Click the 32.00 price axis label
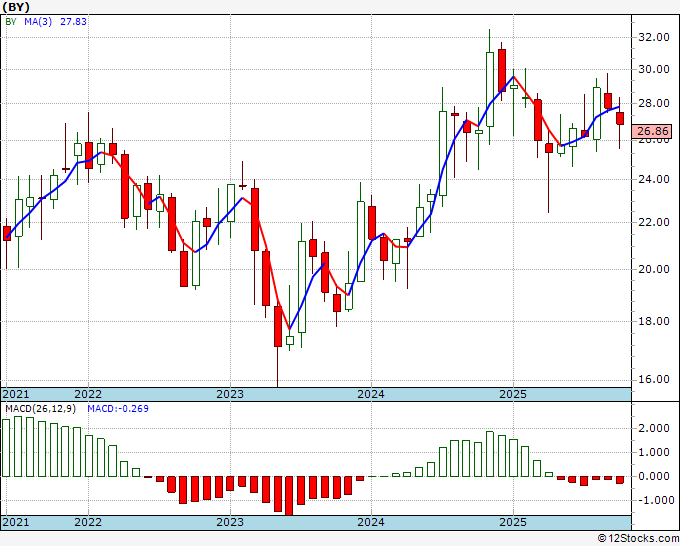The image size is (680, 546). (x=652, y=37)
